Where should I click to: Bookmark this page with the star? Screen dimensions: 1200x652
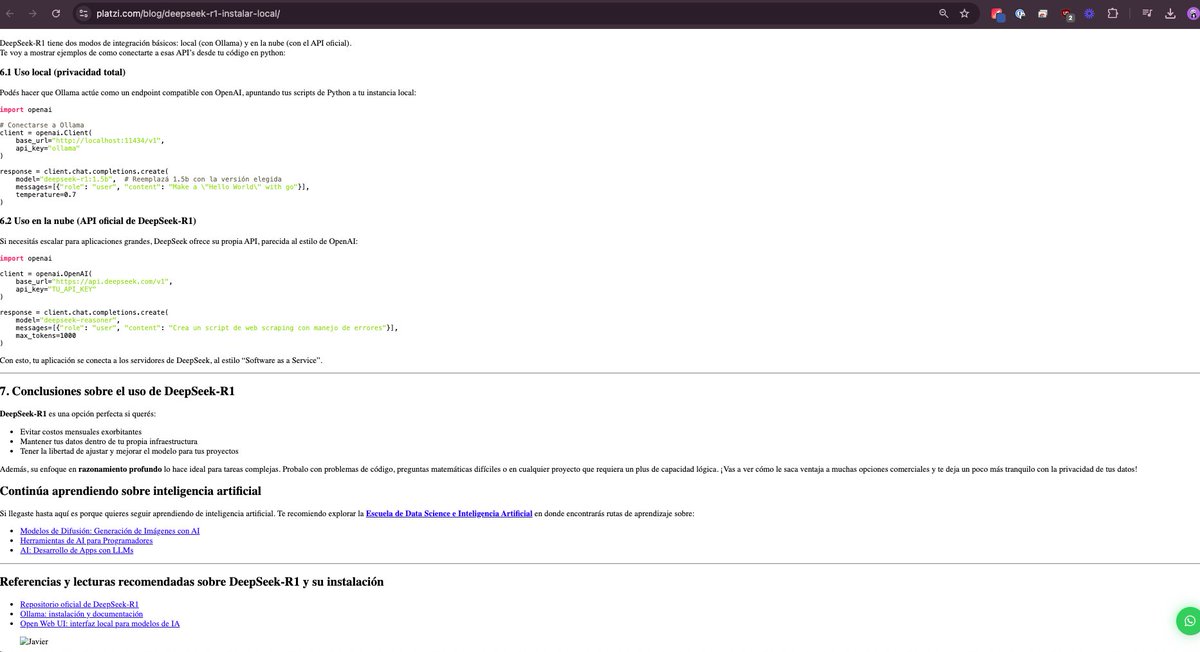click(x=965, y=14)
